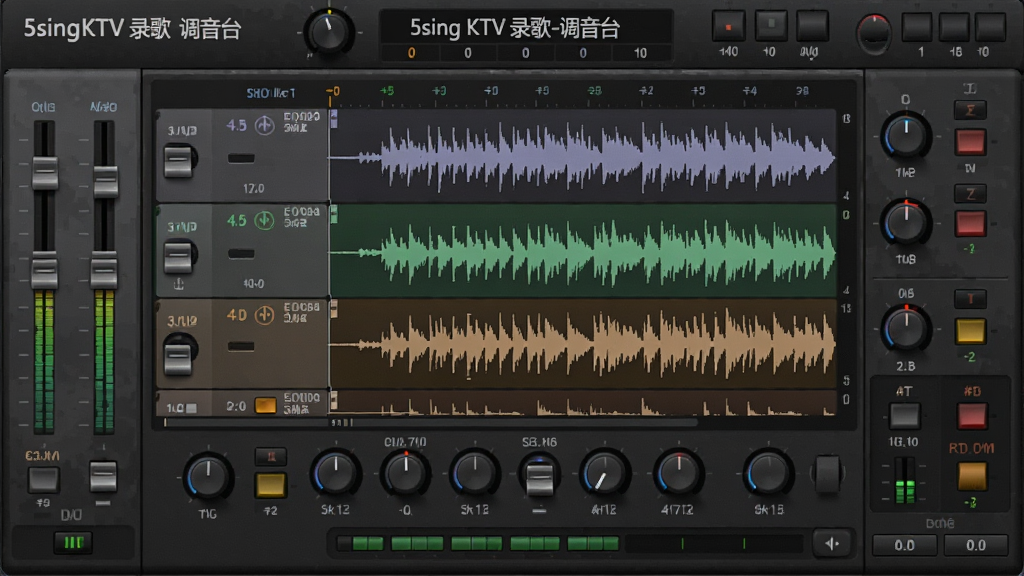Image resolution: width=1024 pixels, height=576 pixels.
Task: Click the left 0.0 value field at bottom right
Action: point(904,545)
